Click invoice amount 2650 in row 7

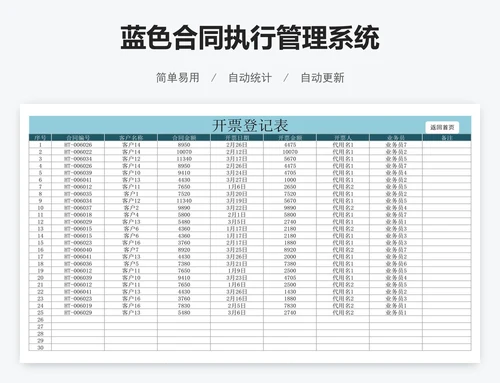tap(290, 187)
